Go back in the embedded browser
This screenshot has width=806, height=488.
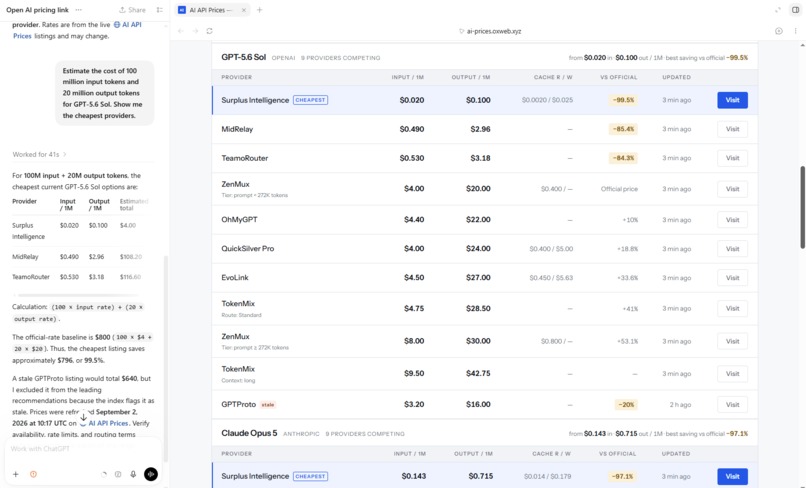(x=181, y=31)
